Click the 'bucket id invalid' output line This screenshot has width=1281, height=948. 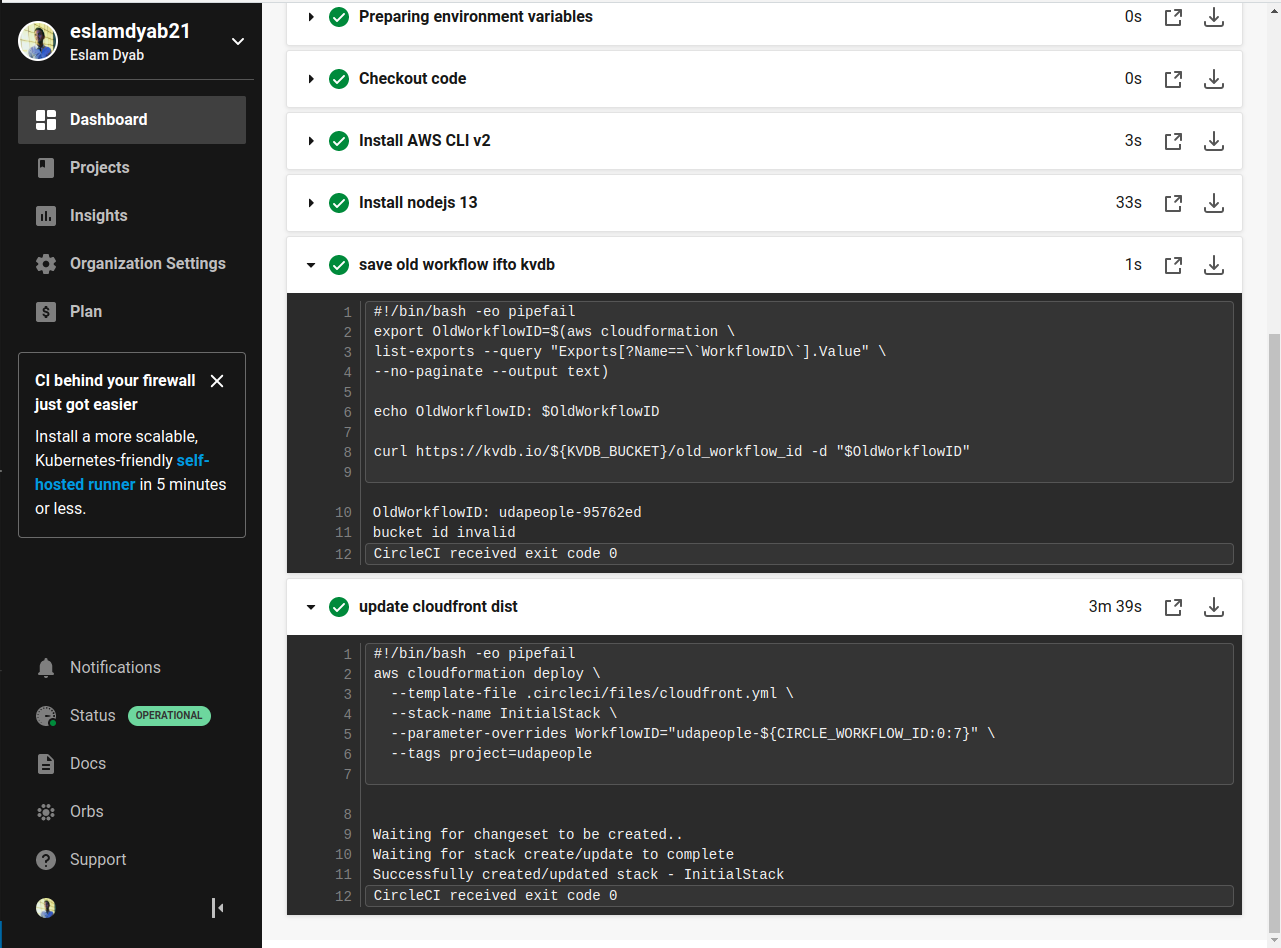click(444, 533)
